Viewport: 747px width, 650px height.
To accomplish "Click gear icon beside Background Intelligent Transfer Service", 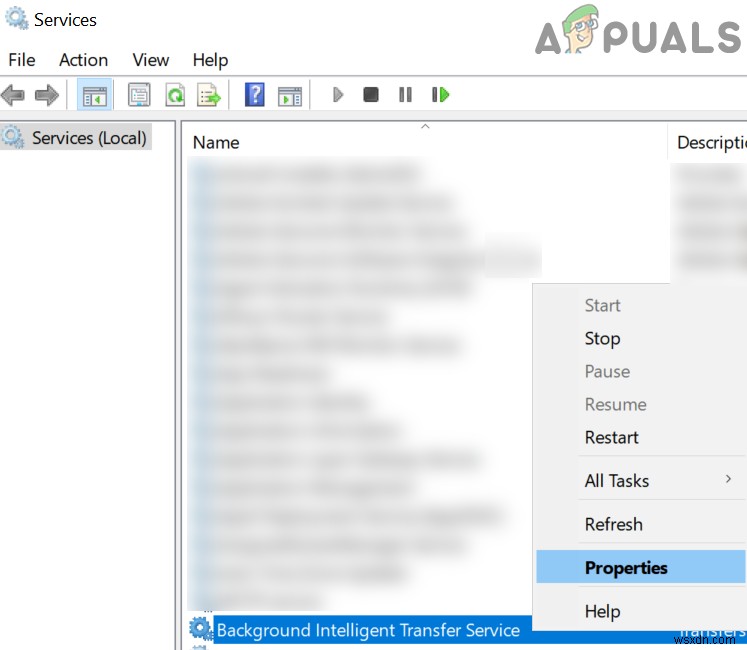I will point(201,629).
